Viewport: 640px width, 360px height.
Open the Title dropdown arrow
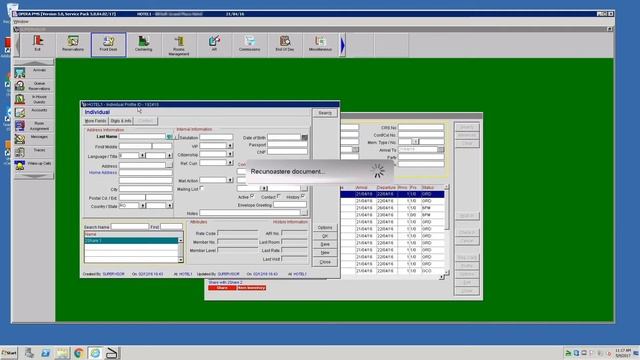point(169,156)
